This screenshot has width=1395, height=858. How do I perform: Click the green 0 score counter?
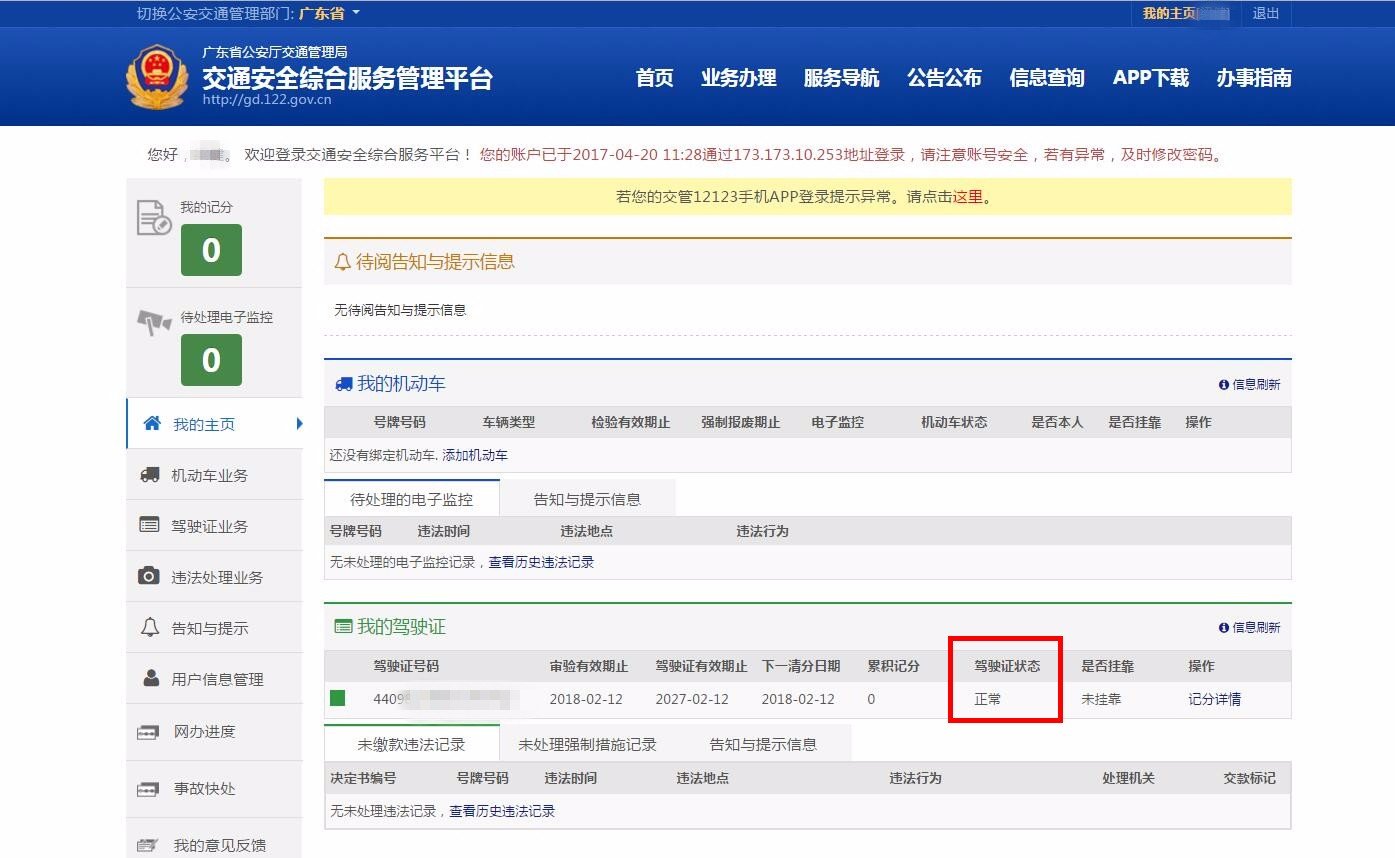tap(211, 251)
